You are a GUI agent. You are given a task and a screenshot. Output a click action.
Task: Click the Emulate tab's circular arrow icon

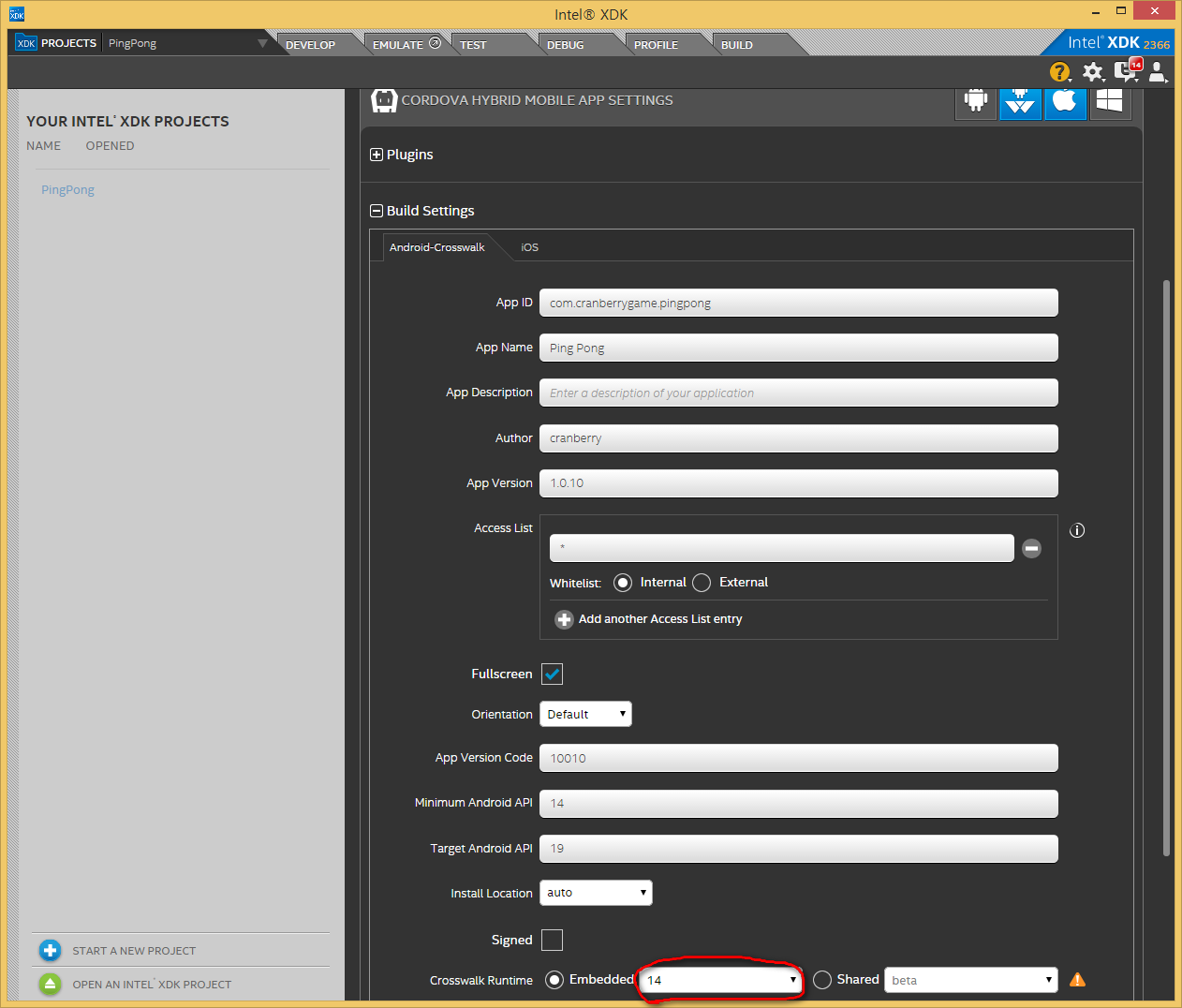coord(435,43)
